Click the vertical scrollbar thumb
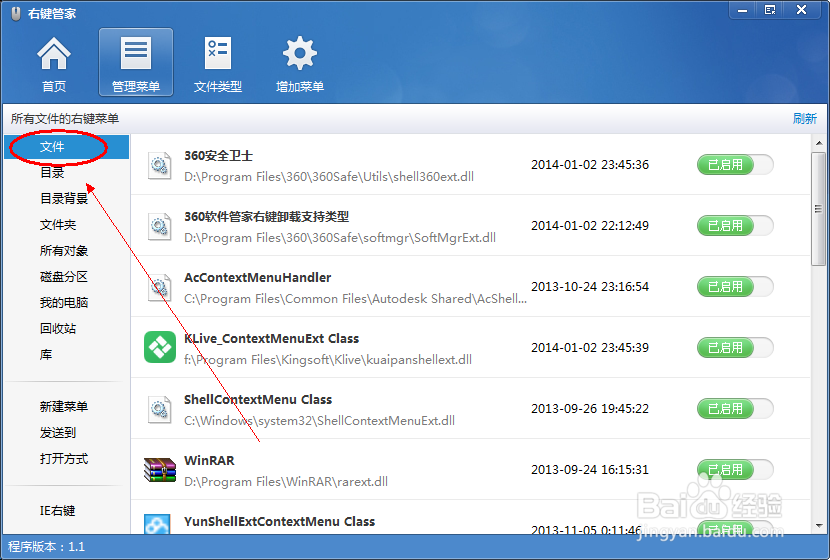Screen dimensions: 830x560 tap(818, 209)
